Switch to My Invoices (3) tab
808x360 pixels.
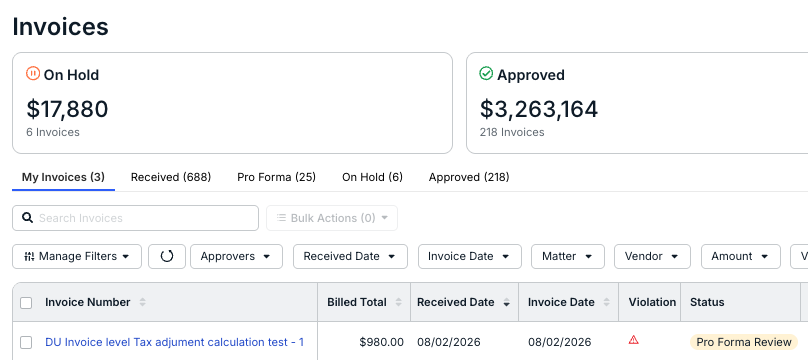coord(63,177)
